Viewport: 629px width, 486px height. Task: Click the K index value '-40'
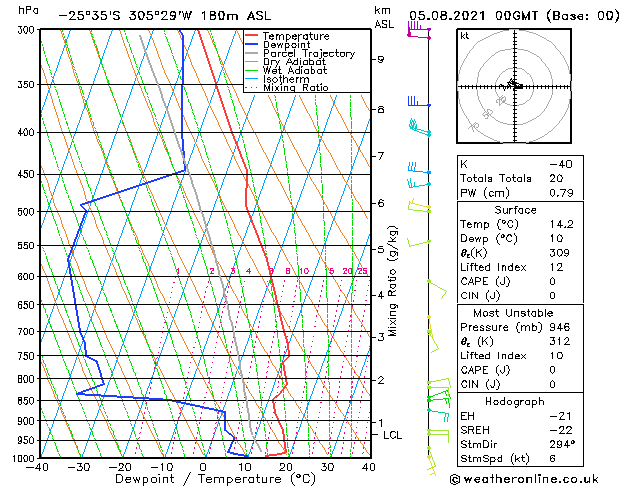coord(561,164)
